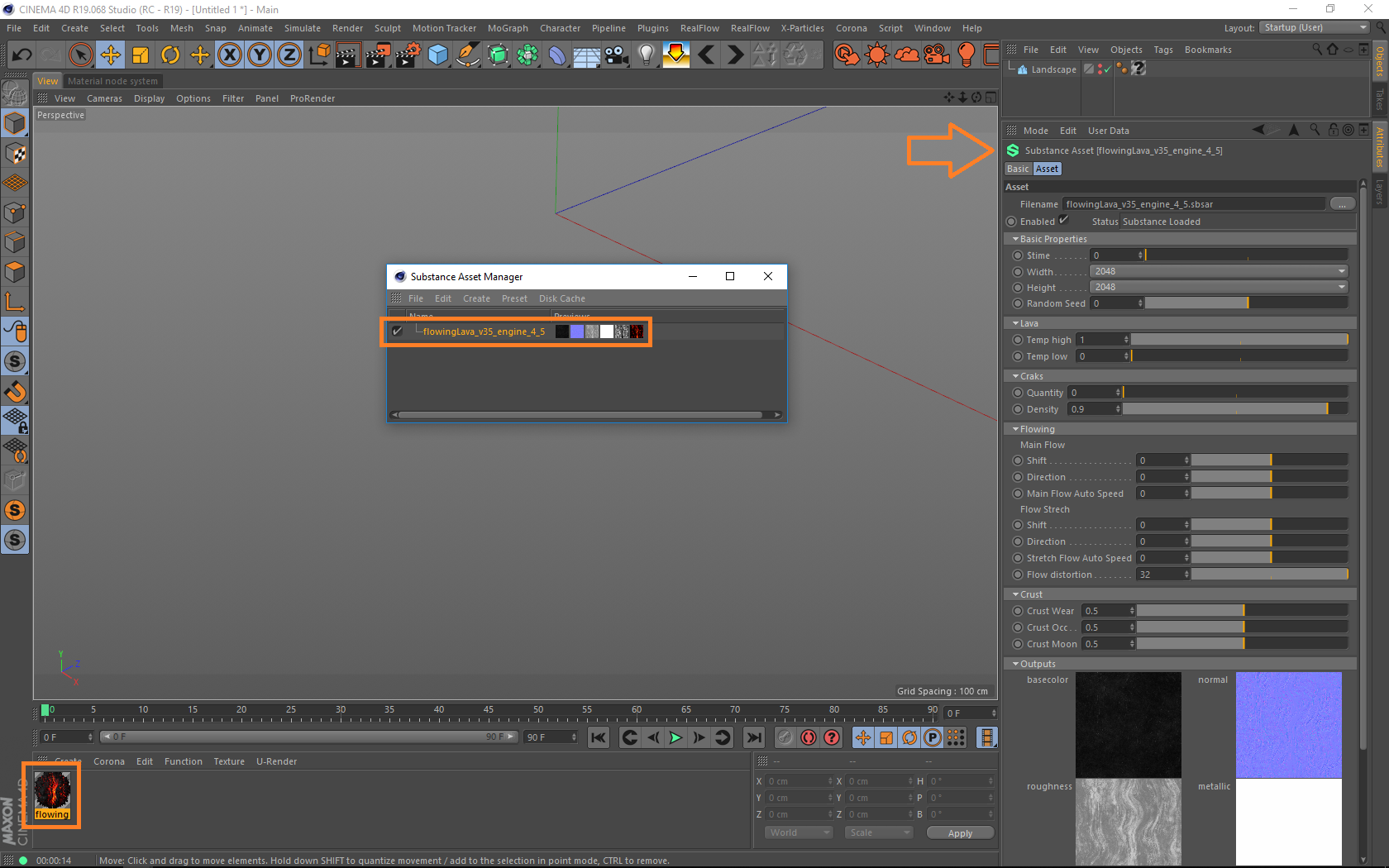The height and width of the screenshot is (868, 1389).
Task: Click the filename browse ellipsis button
Action: coord(1343,203)
